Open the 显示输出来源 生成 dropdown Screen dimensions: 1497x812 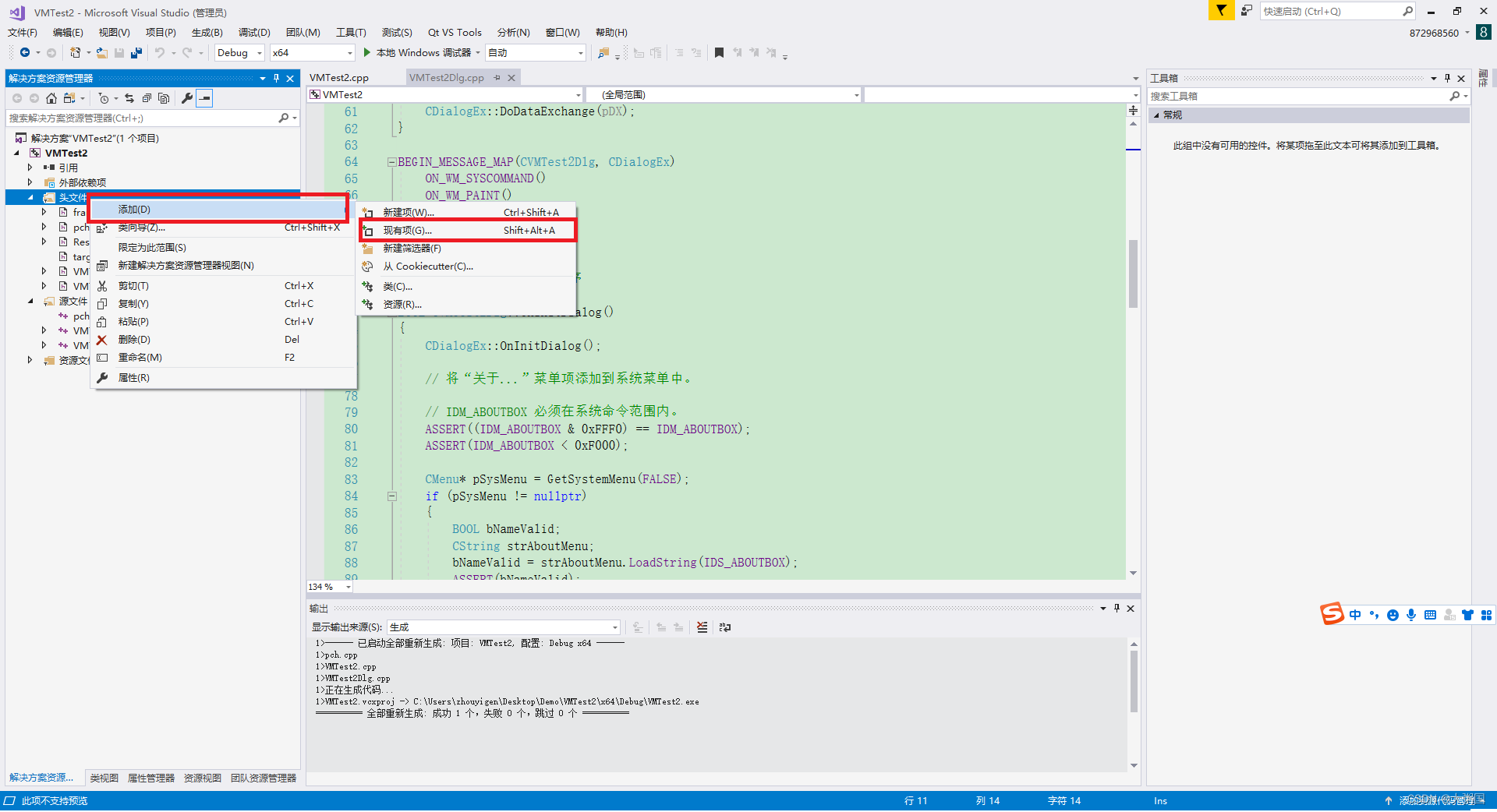[504, 627]
